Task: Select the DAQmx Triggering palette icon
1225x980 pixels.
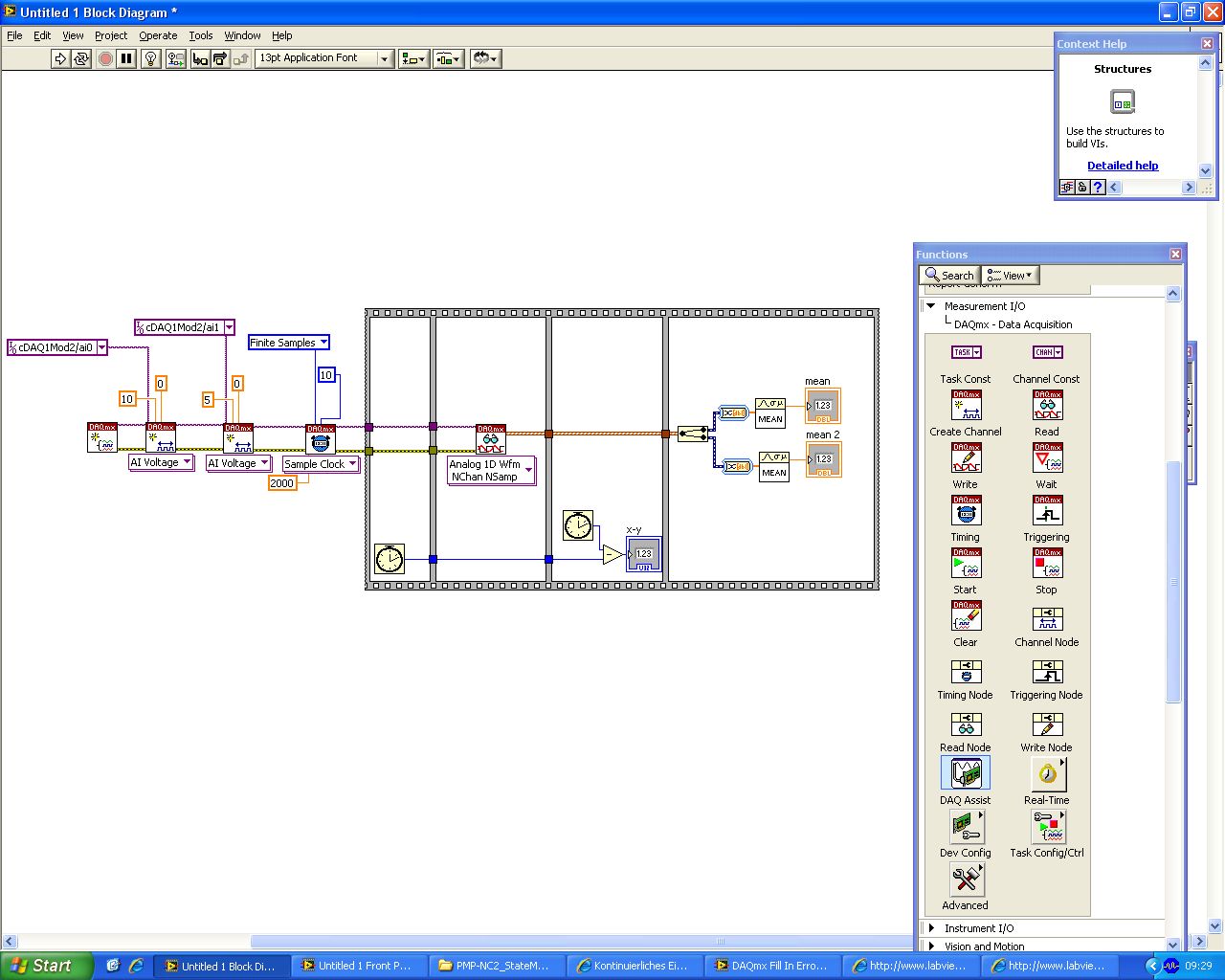Action: coord(1048,511)
